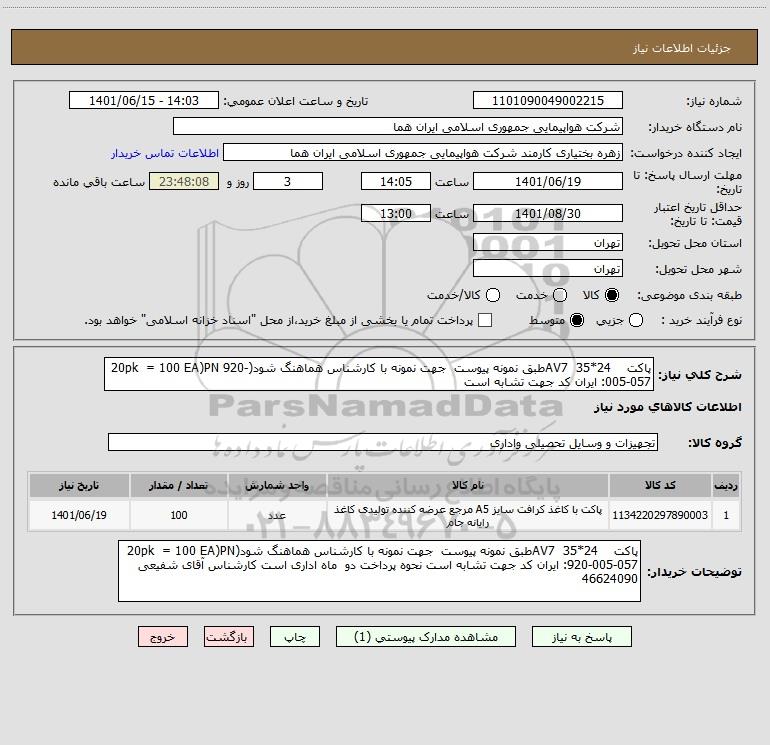Click the requester name field زهره بختیاری
Viewport: 770px width, 745px height.
[x=423, y=153]
